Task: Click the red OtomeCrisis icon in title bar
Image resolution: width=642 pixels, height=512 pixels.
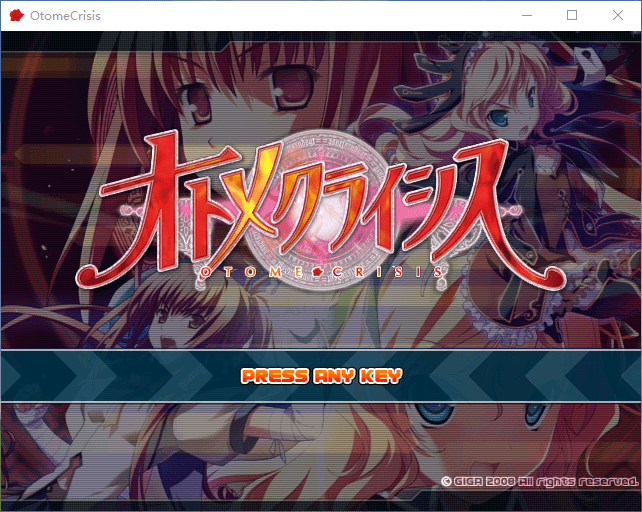Action: coord(16,16)
